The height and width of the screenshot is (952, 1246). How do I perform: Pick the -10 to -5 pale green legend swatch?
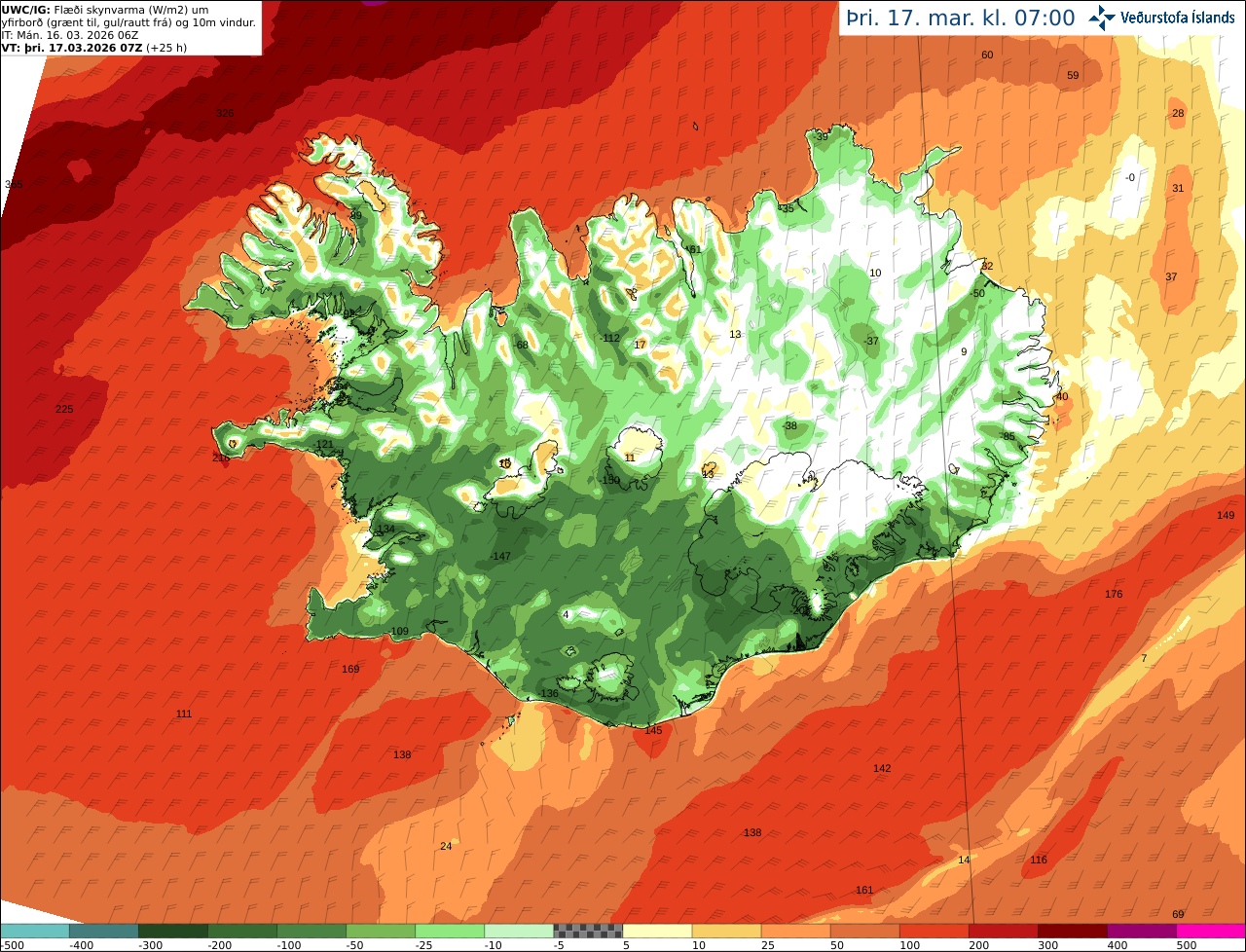[x=519, y=931]
